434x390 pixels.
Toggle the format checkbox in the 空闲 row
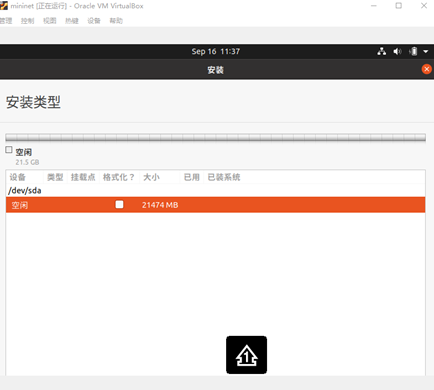119,204
